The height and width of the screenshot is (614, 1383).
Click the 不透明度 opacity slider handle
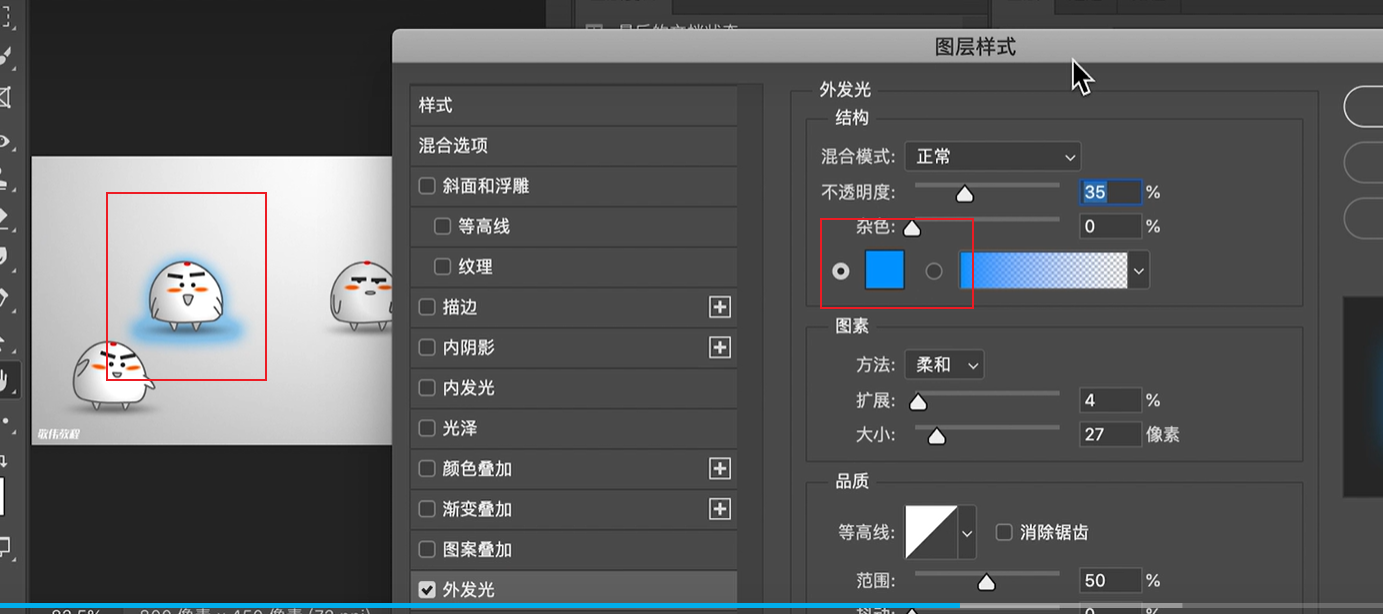(964, 194)
